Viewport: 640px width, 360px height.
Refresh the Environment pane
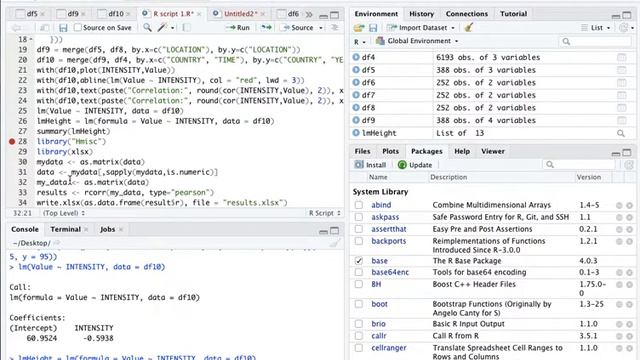(x=624, y=28)
